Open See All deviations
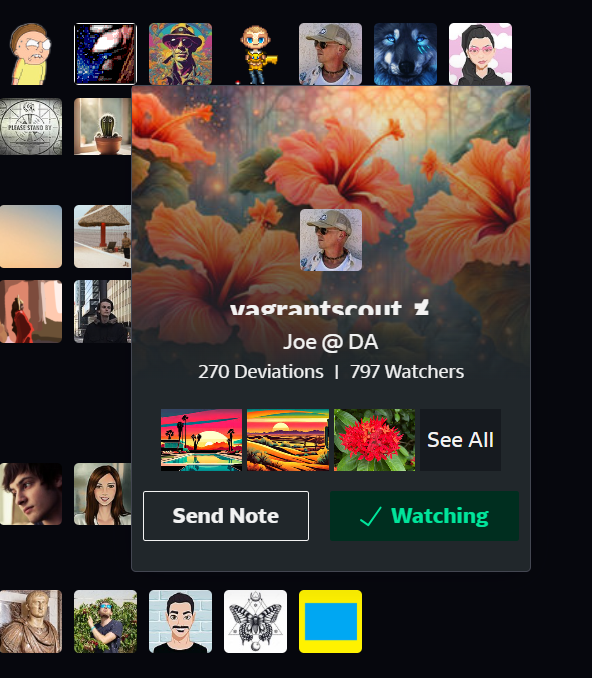The height and width of the screenshot is (678, 592). [x=461, y=440]
